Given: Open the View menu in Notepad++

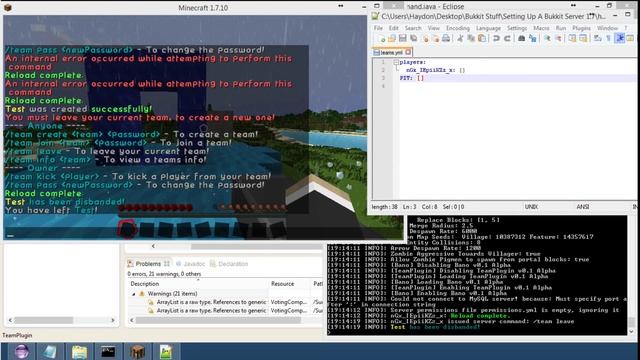Looking at the screenshot, I should (x=433, y=28).
